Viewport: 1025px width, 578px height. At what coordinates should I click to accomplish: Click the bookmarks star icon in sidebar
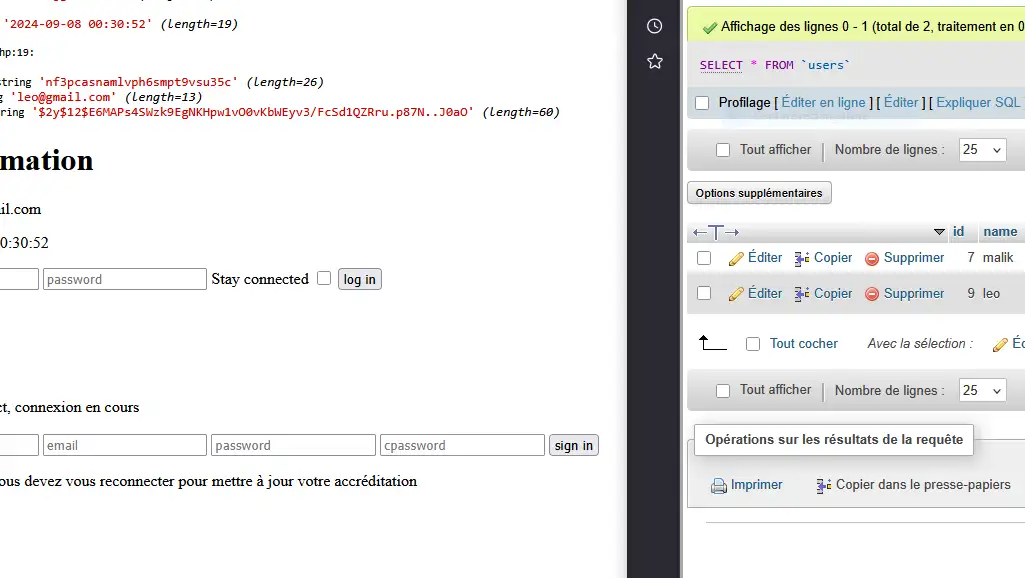pyautogui.click(x=655, y=62)
